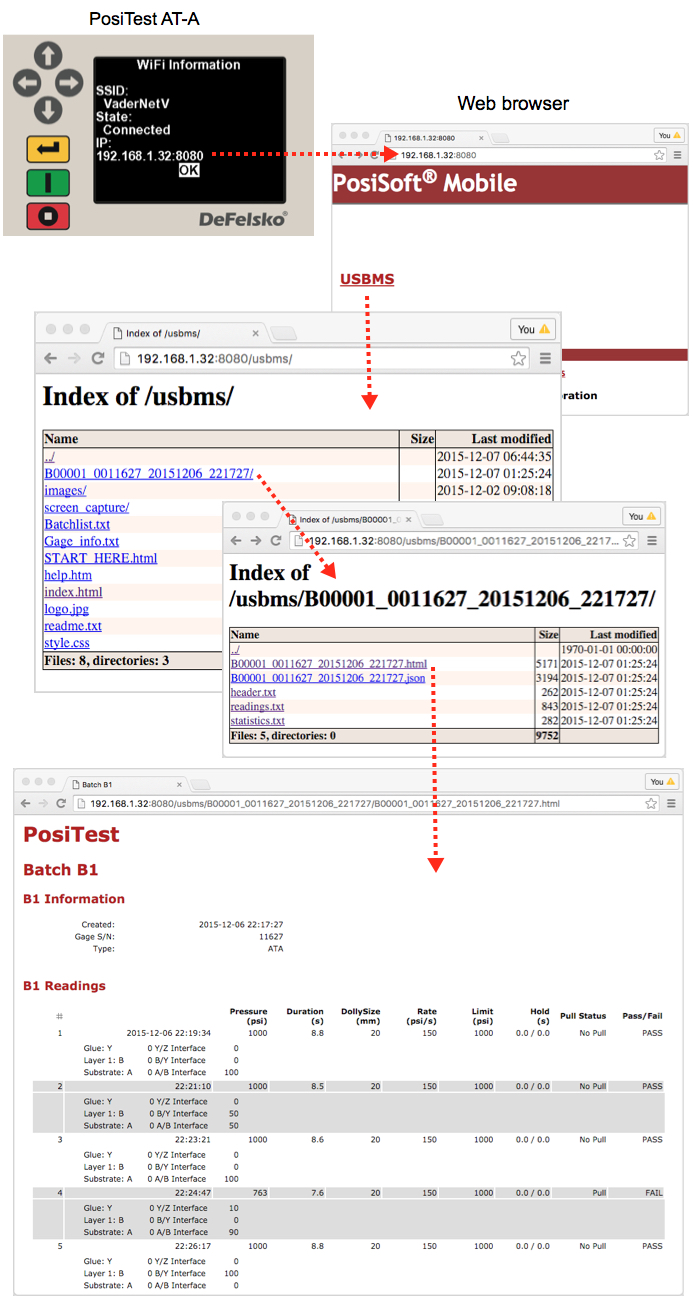Open B00001_0011627_20151206_221727.html file link
Viewport: 695px width, 1306px height.
point(329,664)
